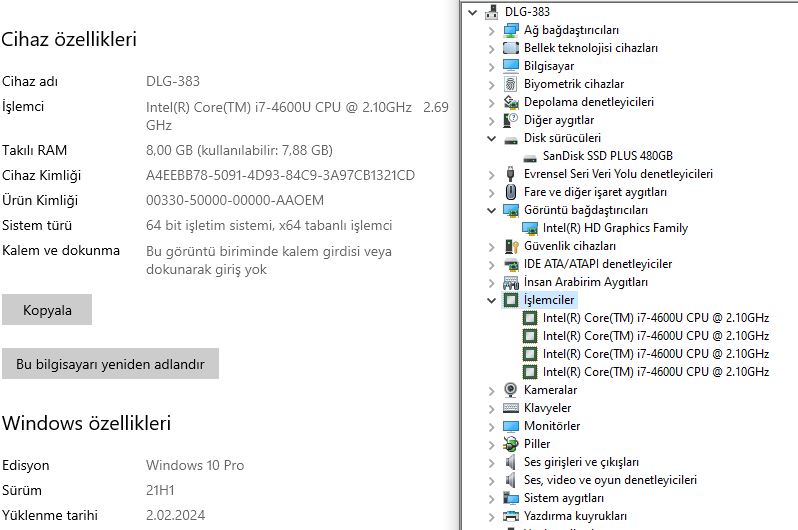Click the Piller battery icon

pyautogui.click(x=510, y=443)
